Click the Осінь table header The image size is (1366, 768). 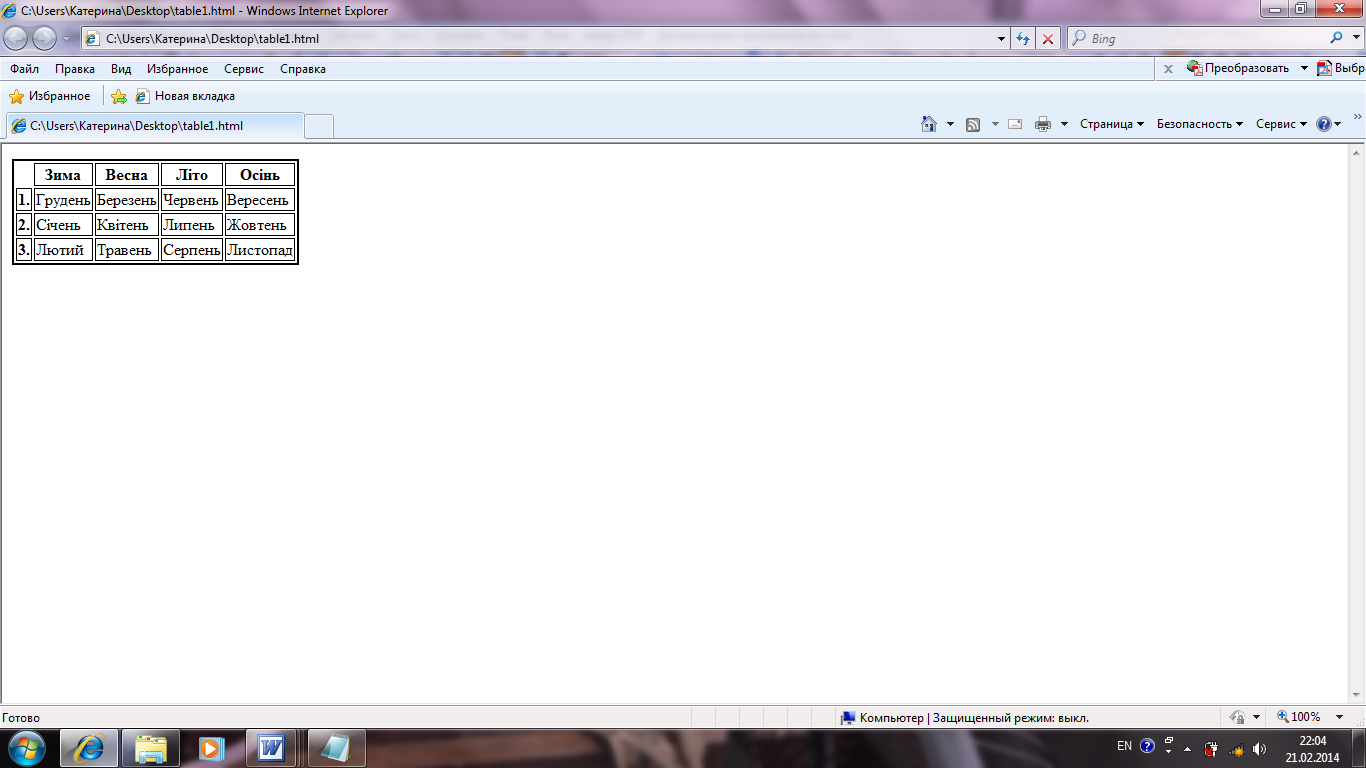tap(260, 175)
